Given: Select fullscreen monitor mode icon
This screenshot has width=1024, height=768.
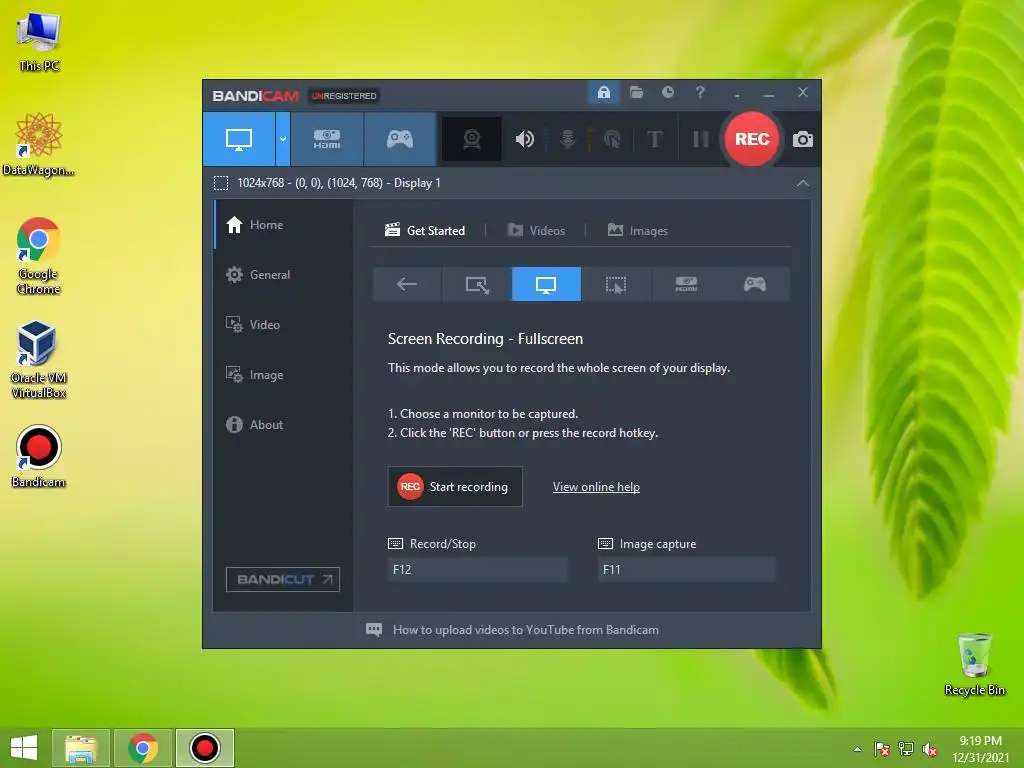Looking at the screenshot, I should pyautogui.click(x=546, y=284).
